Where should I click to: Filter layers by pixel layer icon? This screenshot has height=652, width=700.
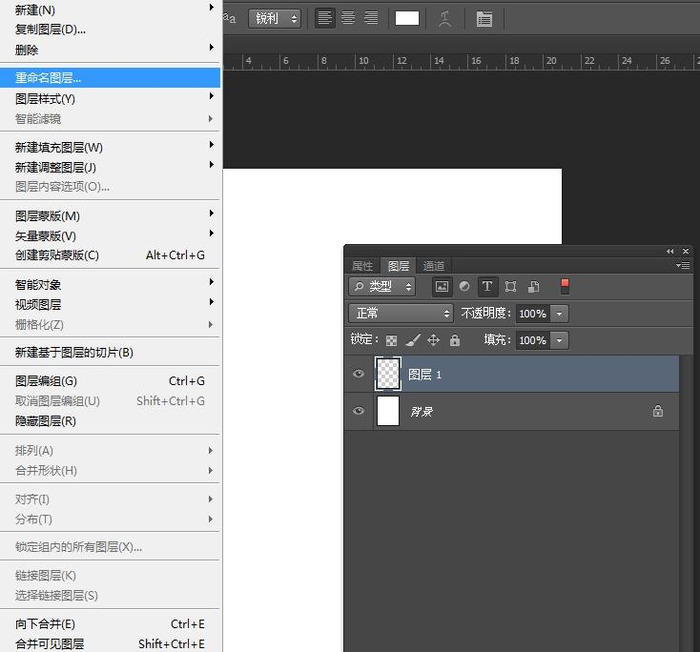[442, 287]
